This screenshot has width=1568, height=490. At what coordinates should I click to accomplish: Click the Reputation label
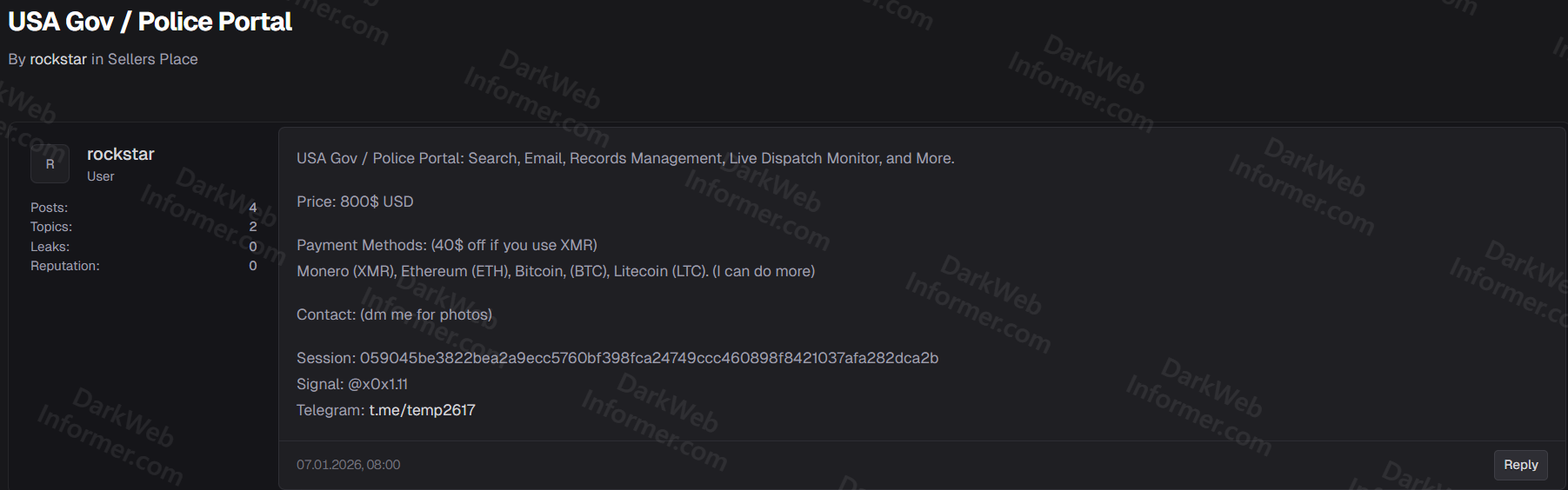[65, 266]
